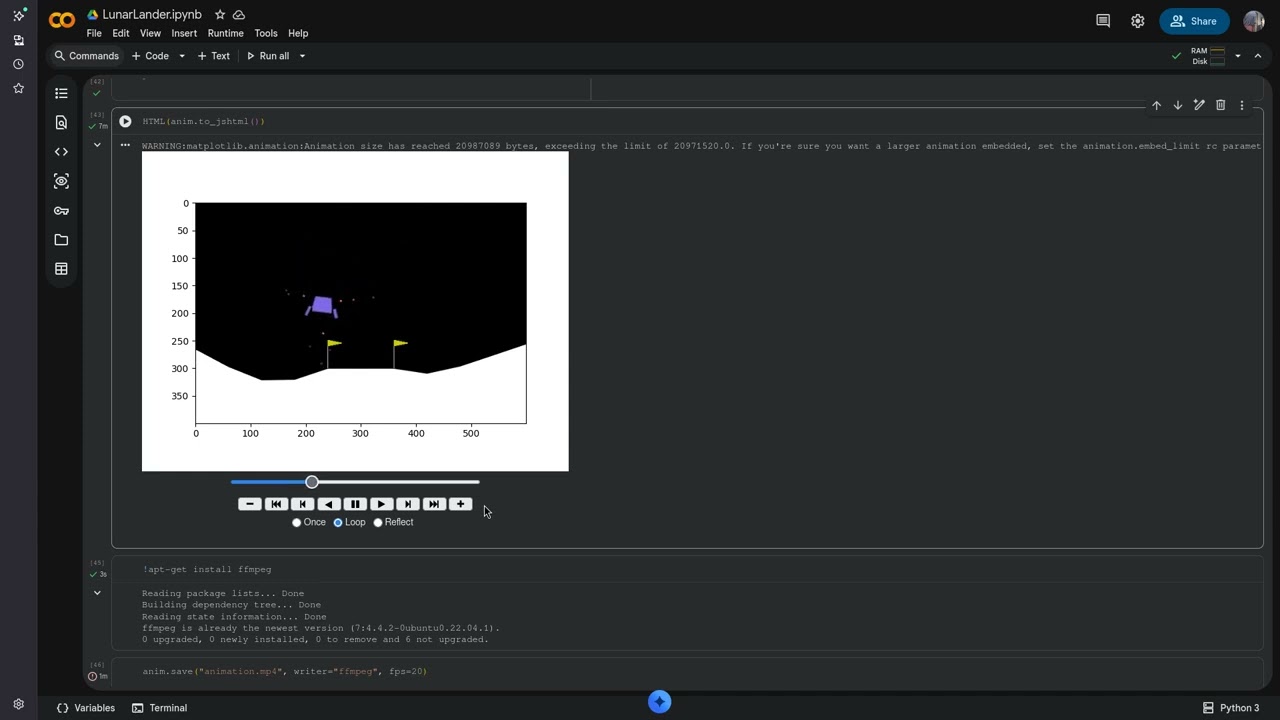Open settings gear in bottom-left corner
Image resolution: width=1280 pixels, height=720 pixels.
pyautogui.click(x=18, y=704)
